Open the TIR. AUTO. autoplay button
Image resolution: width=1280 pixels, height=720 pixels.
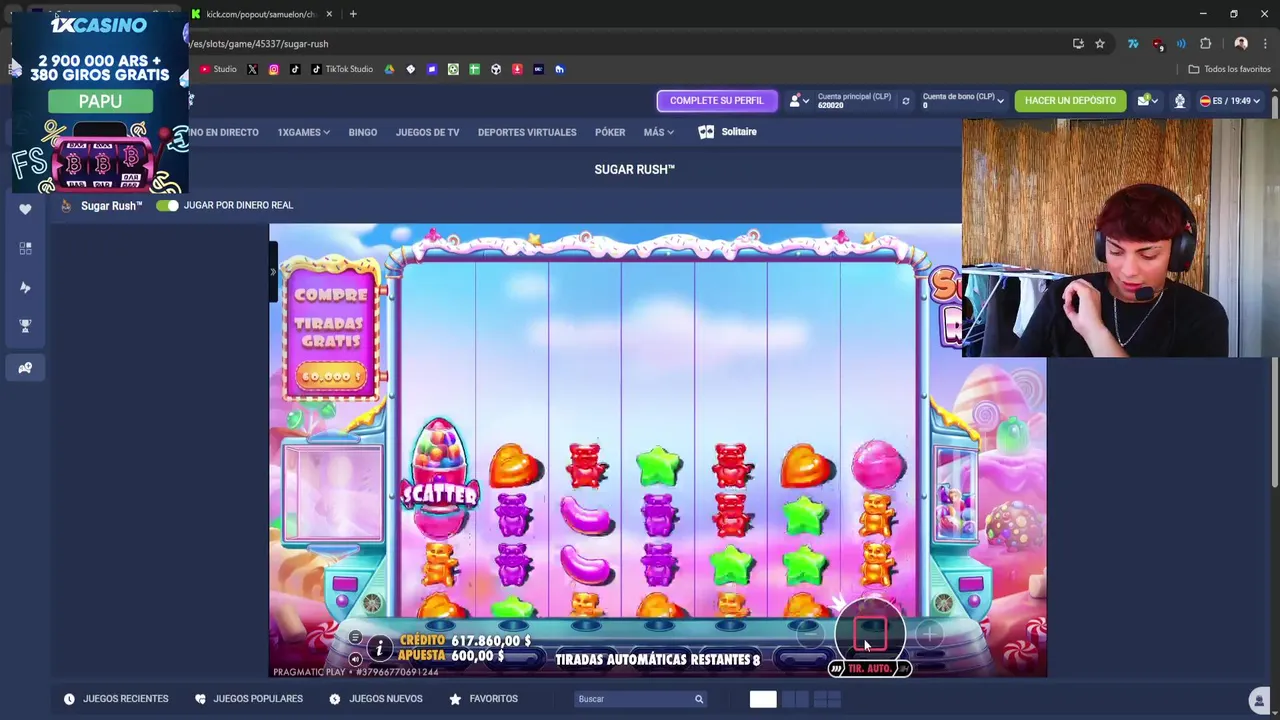pos(870,668)
